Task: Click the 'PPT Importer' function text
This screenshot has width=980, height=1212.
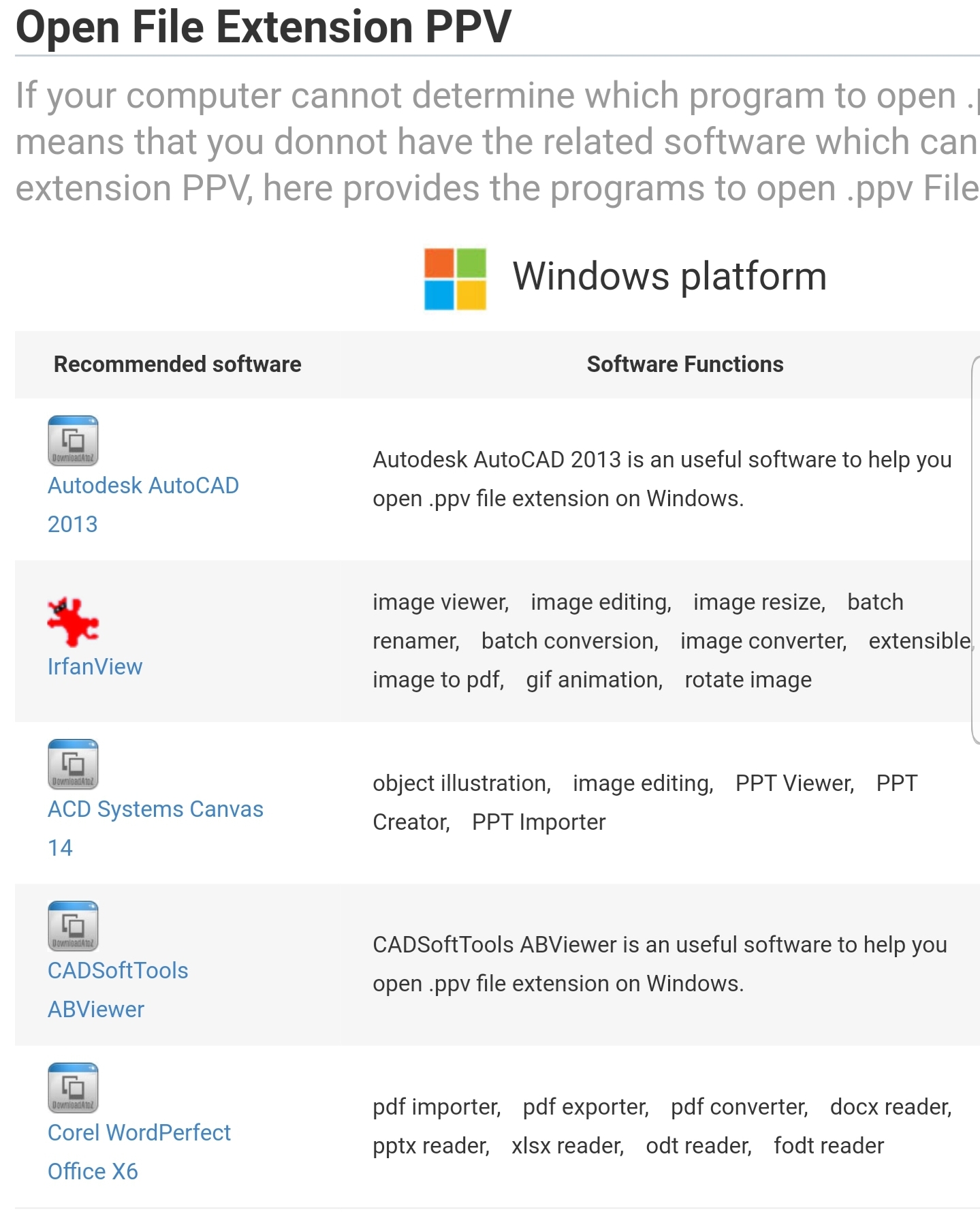Action: [x=538, y=822]
